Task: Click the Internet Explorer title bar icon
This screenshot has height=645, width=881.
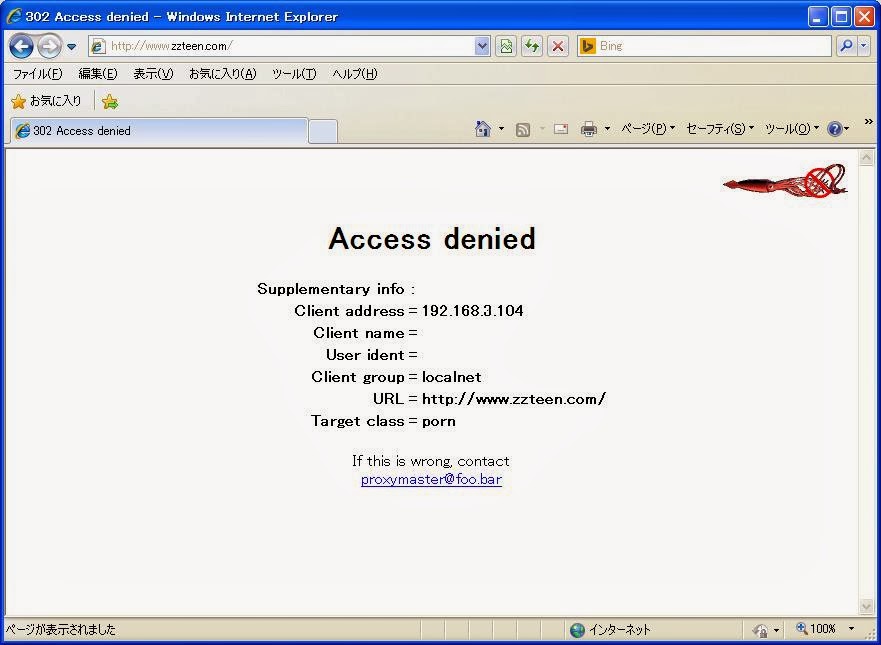Action: [14, 16]
